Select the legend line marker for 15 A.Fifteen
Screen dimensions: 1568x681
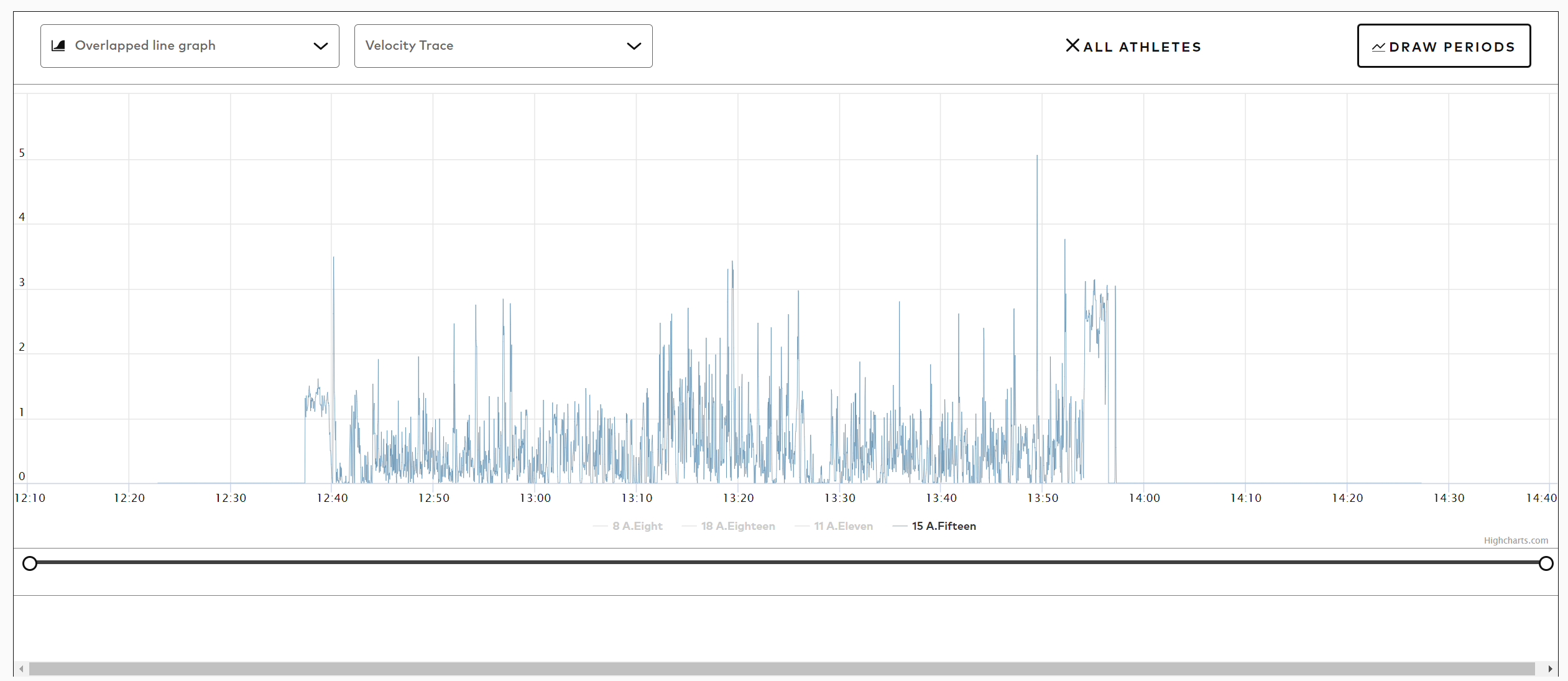(x=899, y=526)
